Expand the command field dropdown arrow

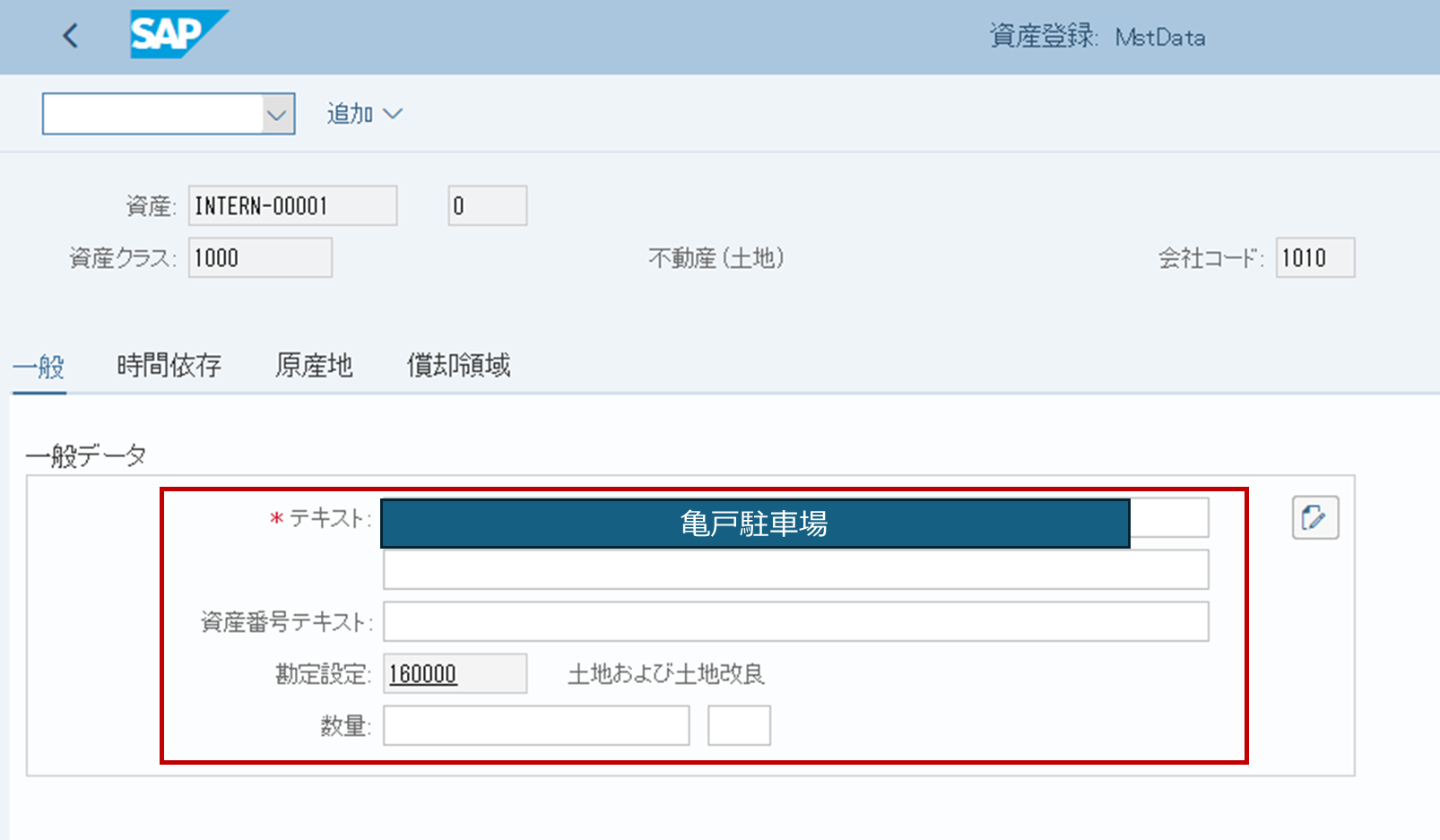[x=278, y=115]
